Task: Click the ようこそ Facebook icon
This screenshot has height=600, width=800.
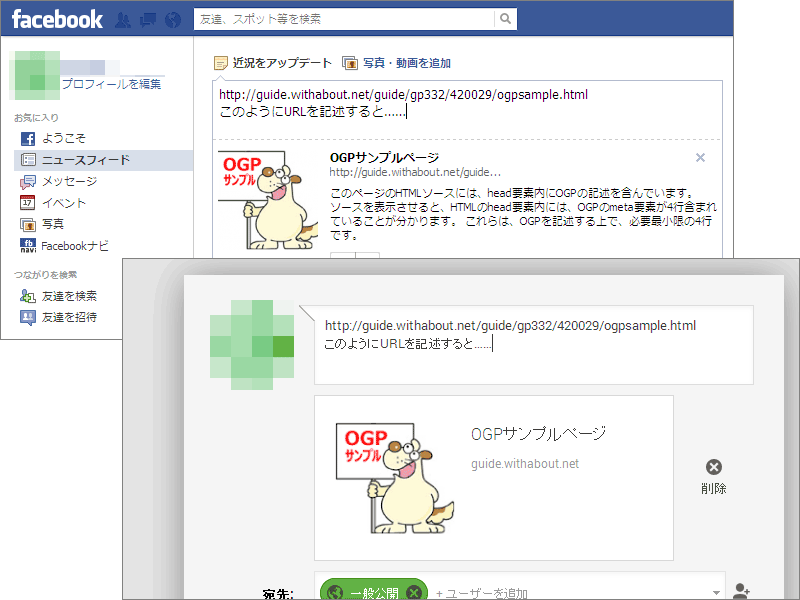Action: (28, 138)
